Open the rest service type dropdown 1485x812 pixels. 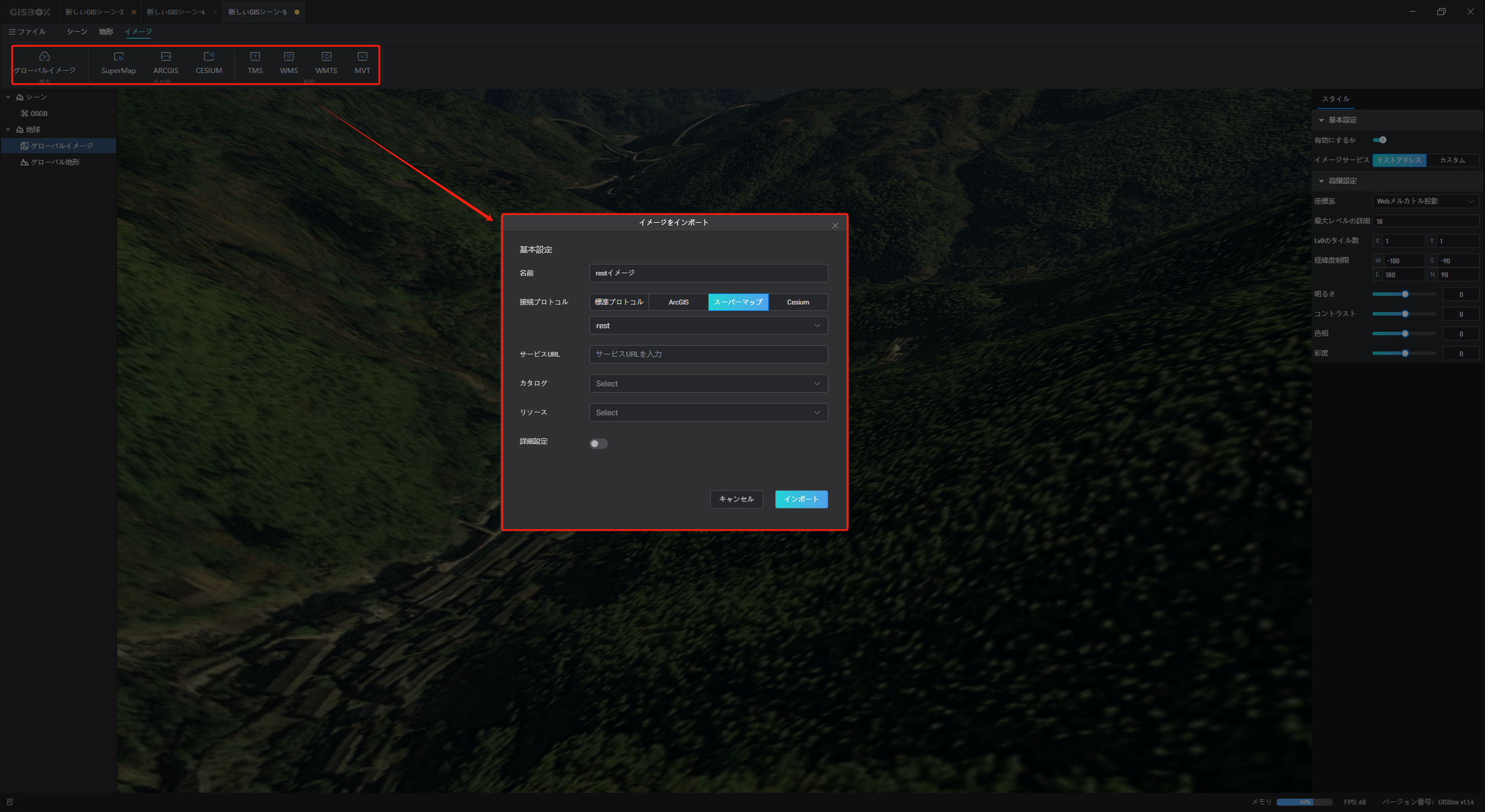[x=708, y=325]
